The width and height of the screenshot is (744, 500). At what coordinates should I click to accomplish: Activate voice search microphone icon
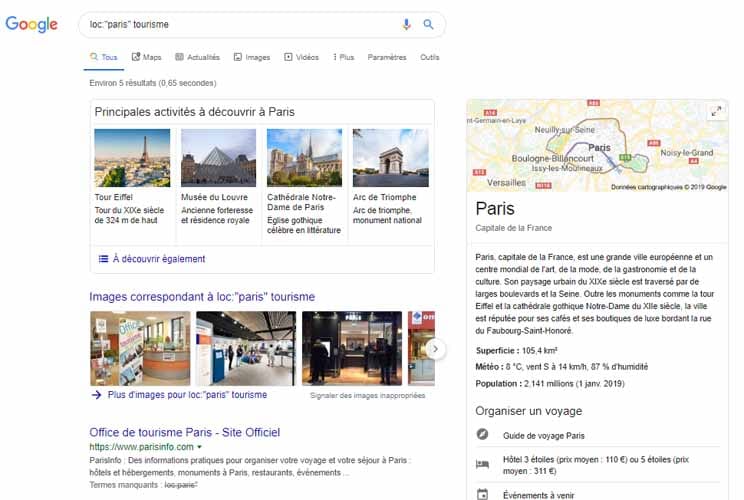(x=406, y=24)
